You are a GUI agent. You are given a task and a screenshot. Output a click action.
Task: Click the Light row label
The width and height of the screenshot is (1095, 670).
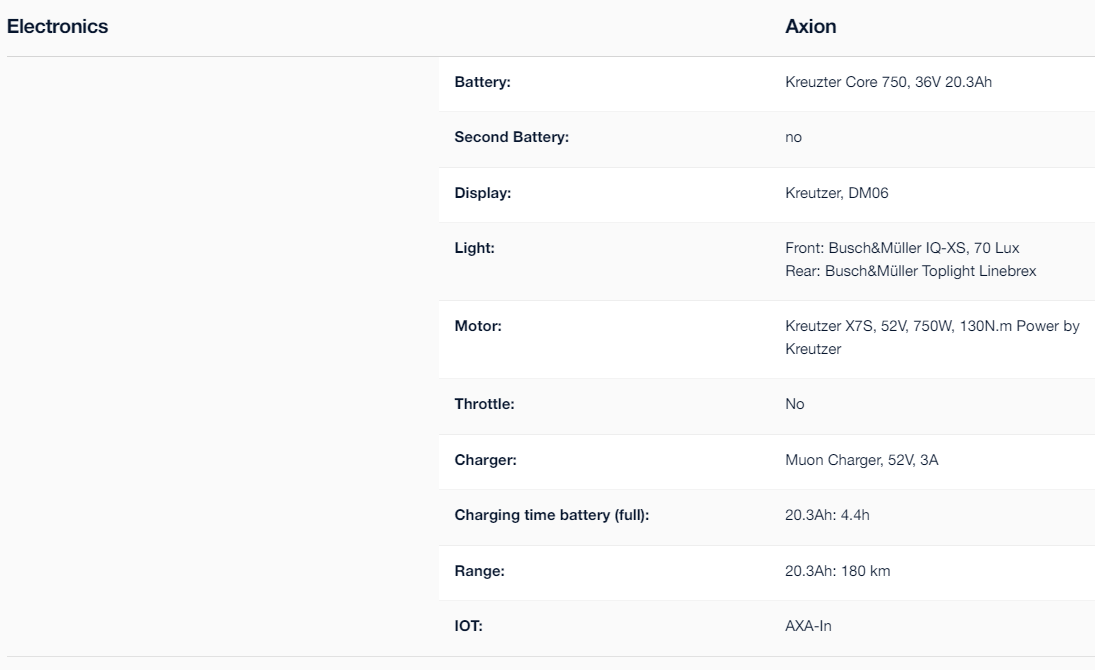coord(474,248)
